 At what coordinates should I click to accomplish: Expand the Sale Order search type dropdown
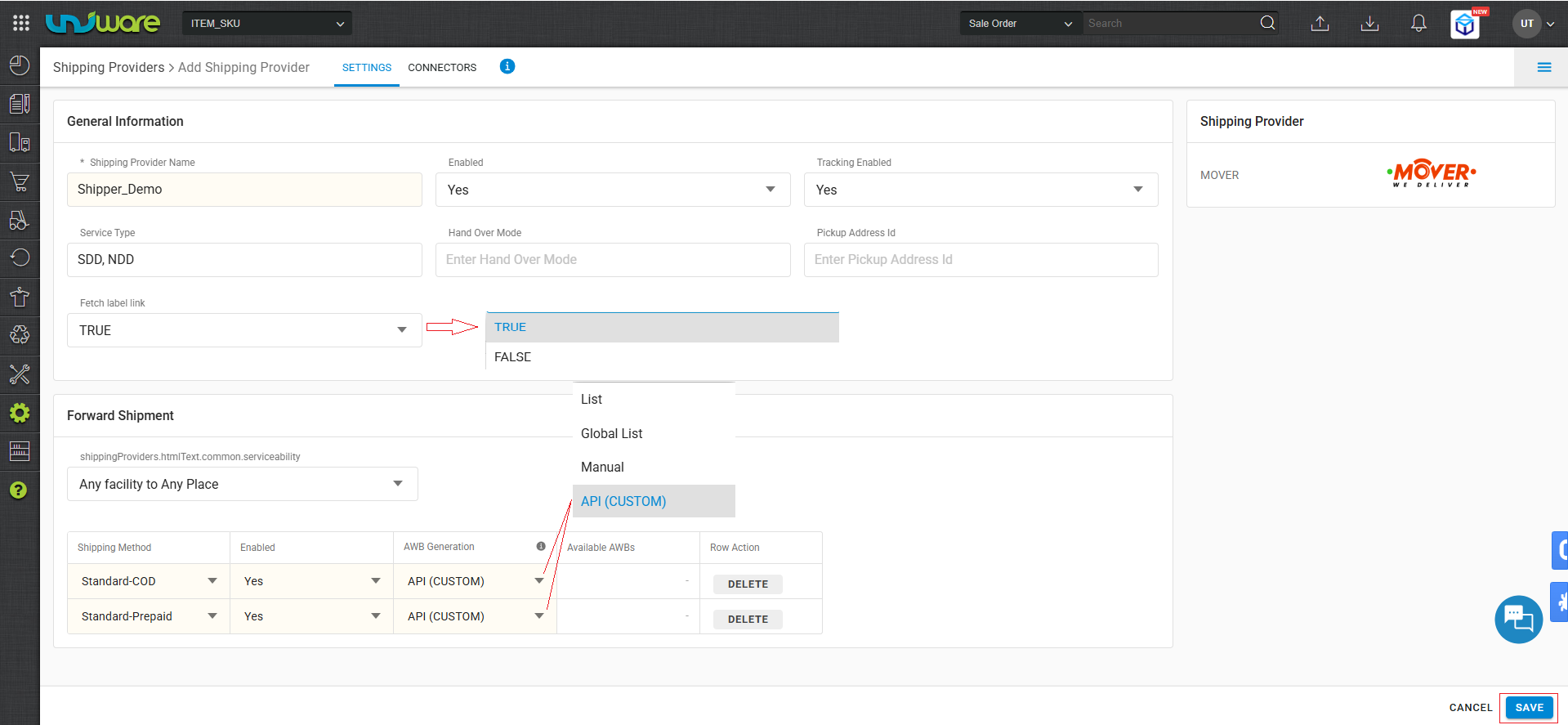pyautogui.click(x=1021, y=23)
